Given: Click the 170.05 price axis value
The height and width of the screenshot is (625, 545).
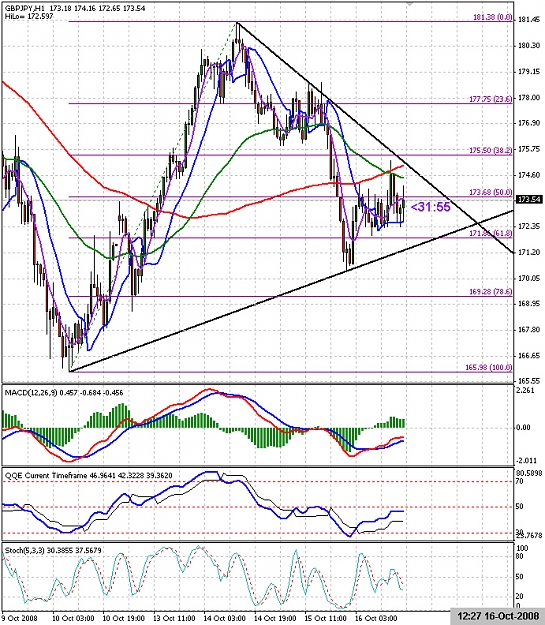Looking at the screenshot, I should click(529, 279).
